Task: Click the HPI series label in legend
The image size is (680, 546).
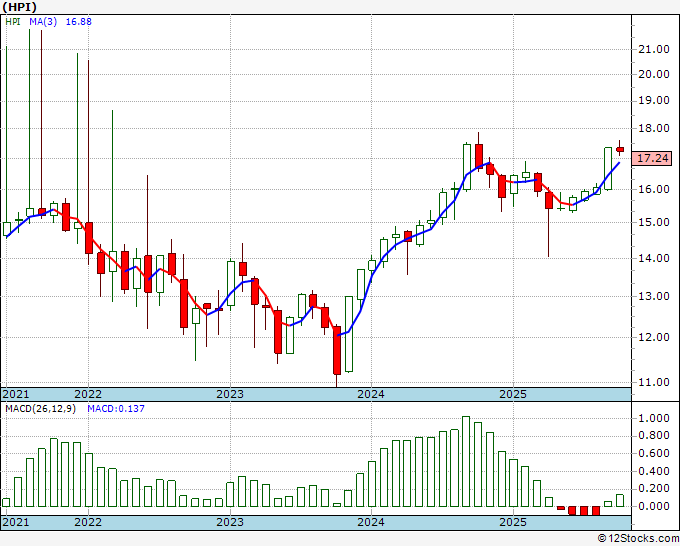Action: point(13,22)
